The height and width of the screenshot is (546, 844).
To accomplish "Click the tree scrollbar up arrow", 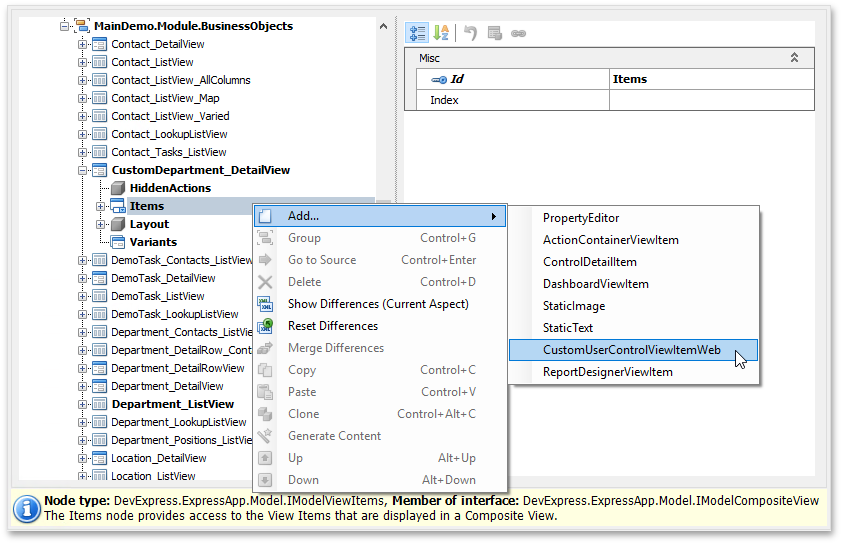I will (384, 27).
